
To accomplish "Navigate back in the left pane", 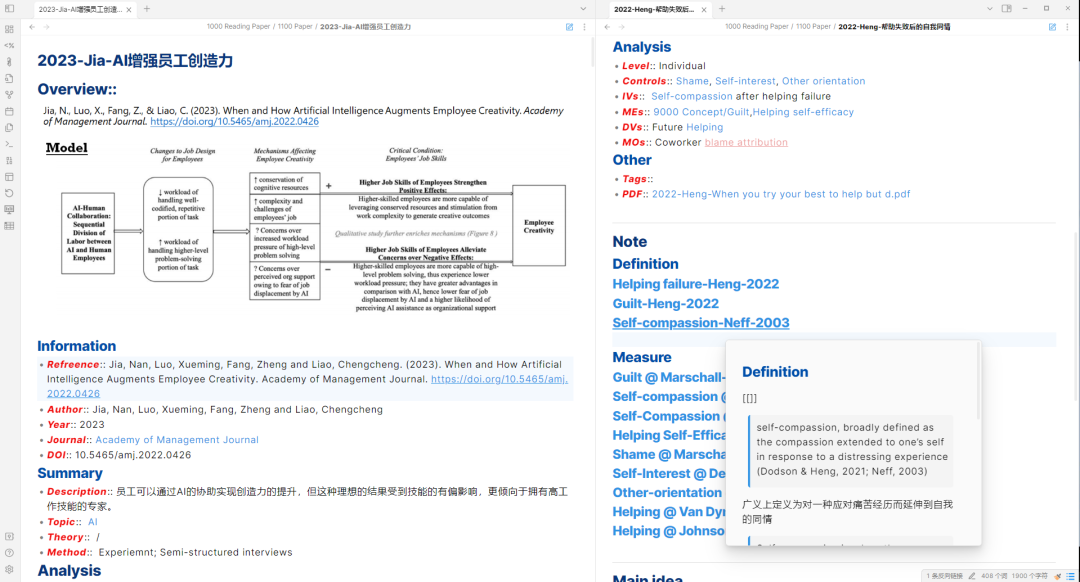I will tap(32, 27).
